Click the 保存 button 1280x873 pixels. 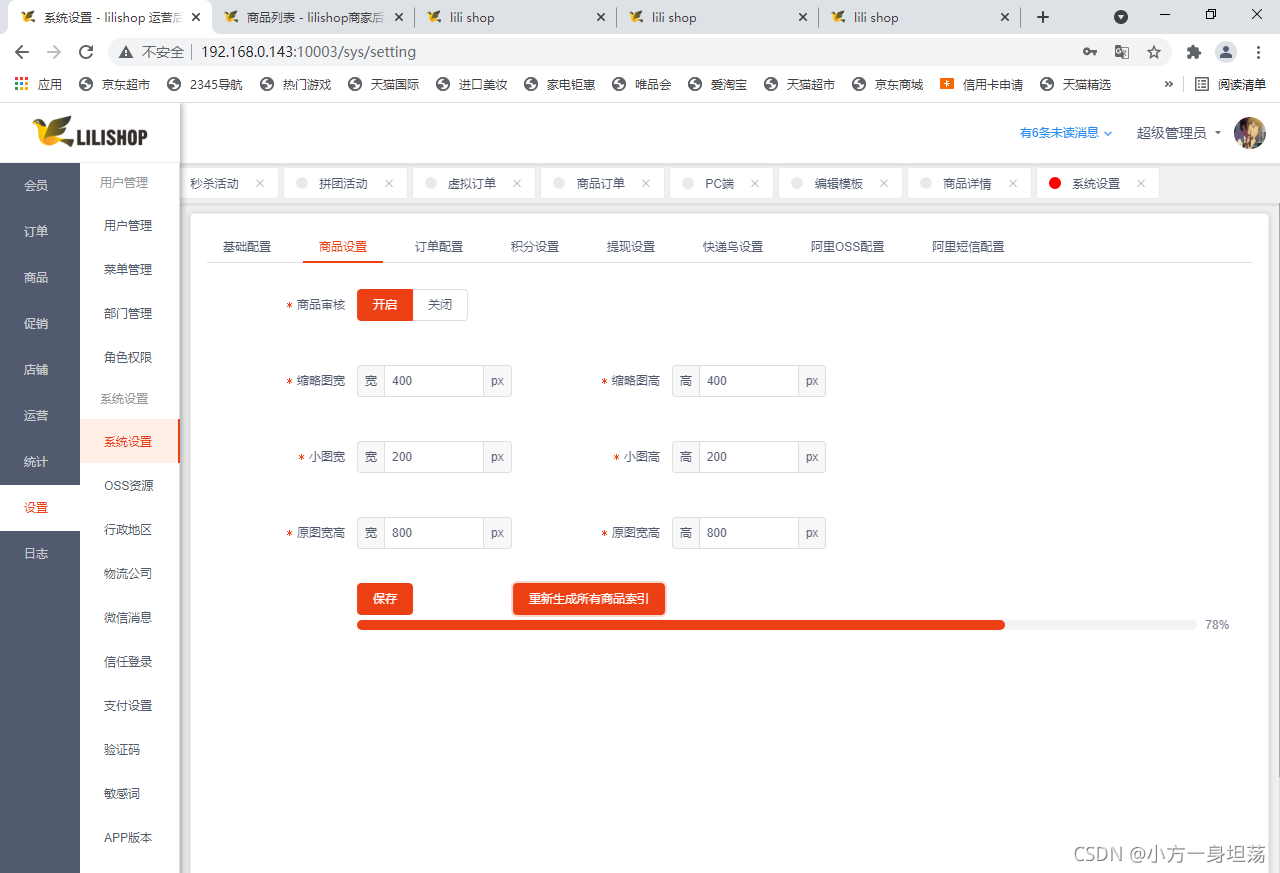coord(385,599)
